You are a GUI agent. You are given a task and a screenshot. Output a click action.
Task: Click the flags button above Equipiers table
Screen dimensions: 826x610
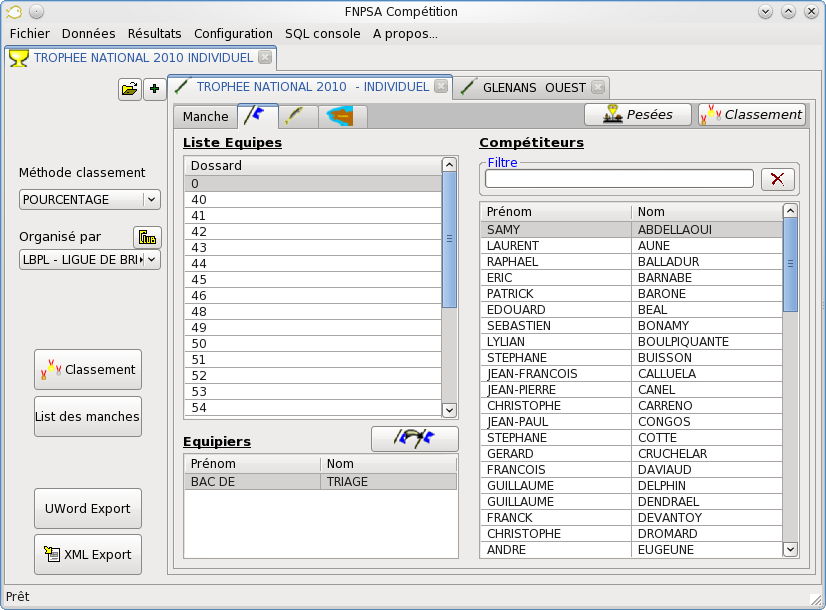point(414,438)
